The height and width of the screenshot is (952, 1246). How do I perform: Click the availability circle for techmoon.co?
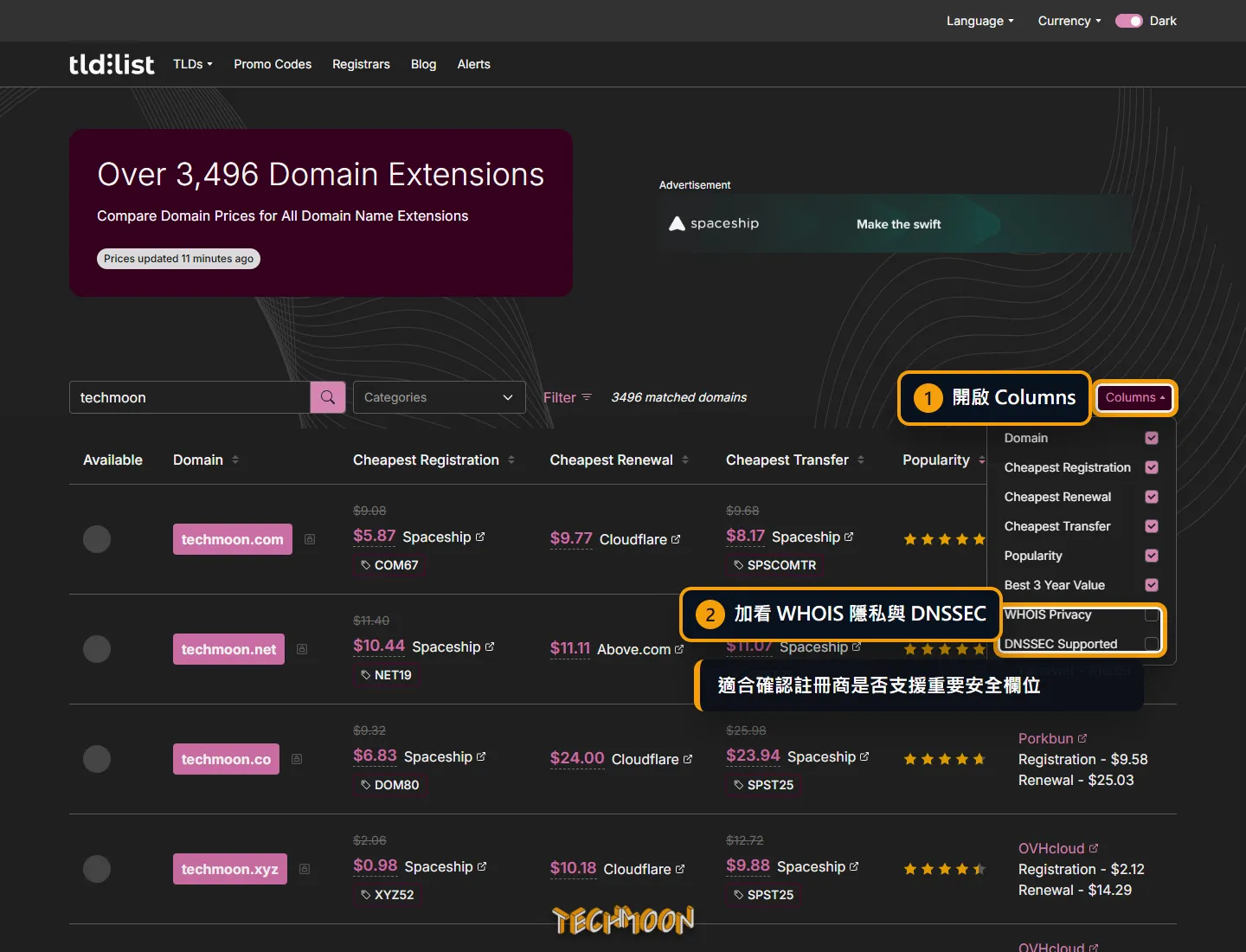pos(97,759)
